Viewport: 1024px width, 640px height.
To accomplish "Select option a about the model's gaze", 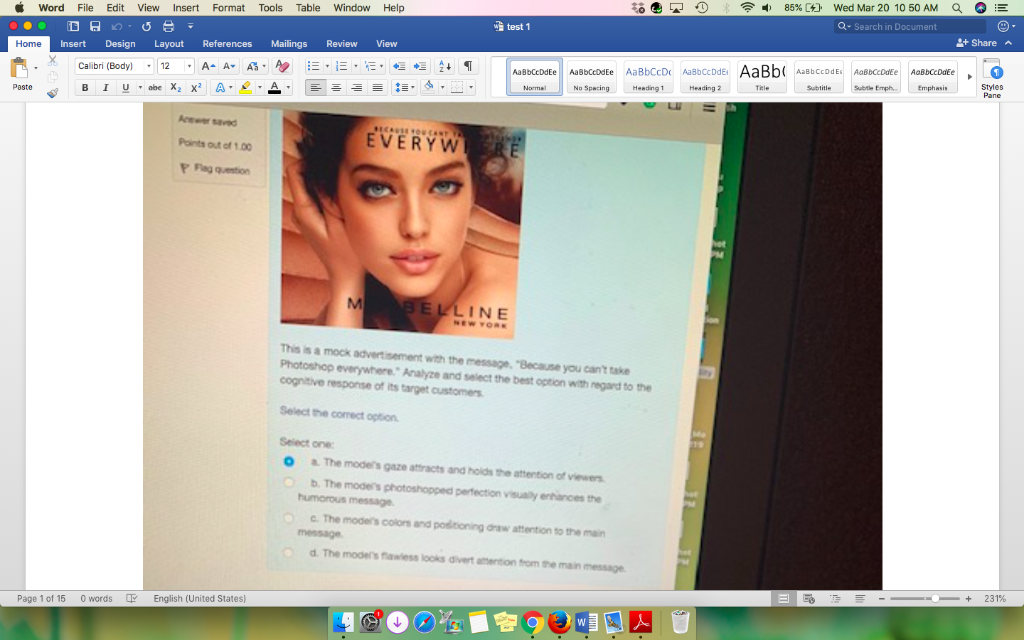I will click(288, 462).
